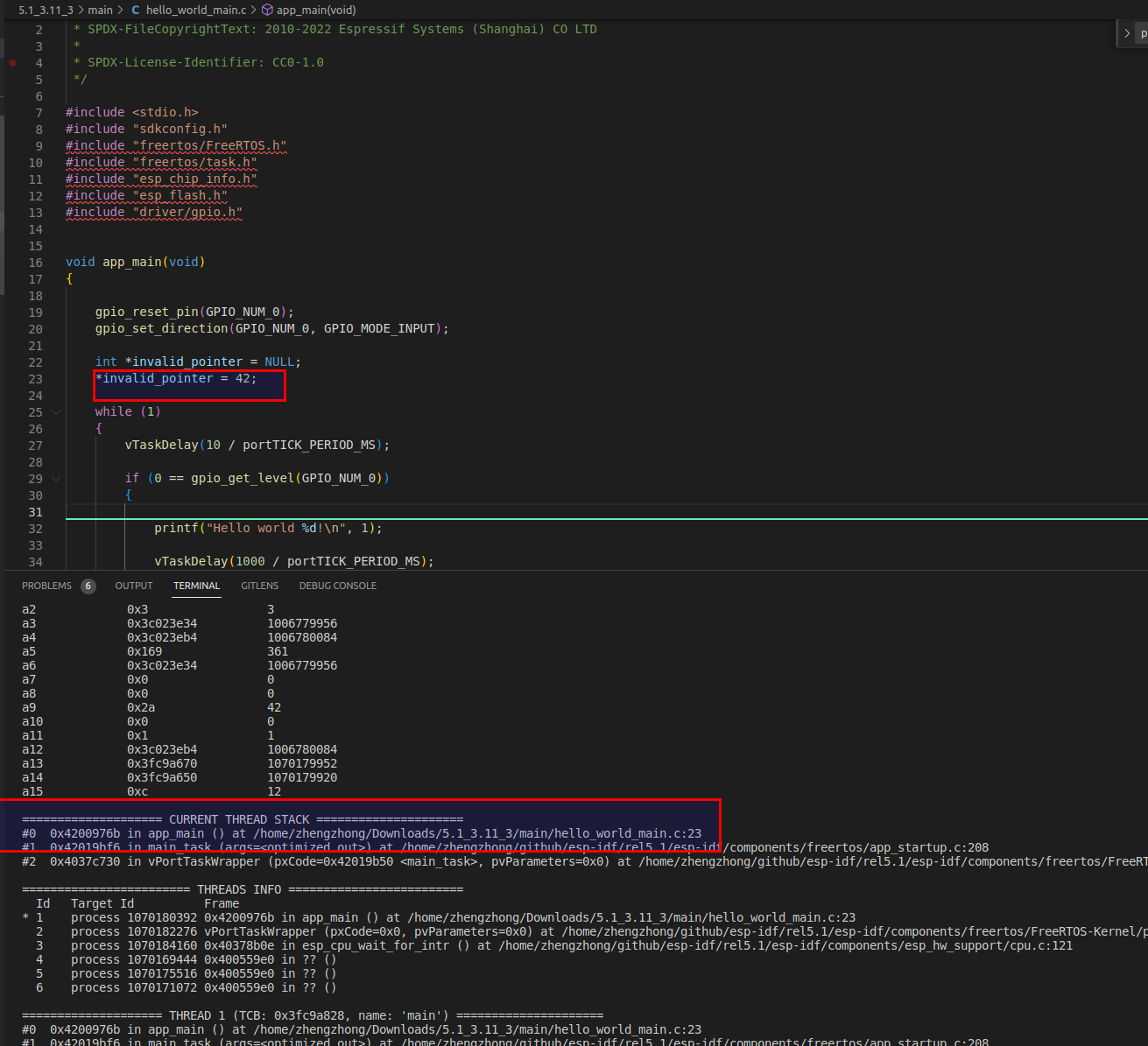Open the 5.1_3.11_3 breadcrumb folder

(x=46, y=10)
